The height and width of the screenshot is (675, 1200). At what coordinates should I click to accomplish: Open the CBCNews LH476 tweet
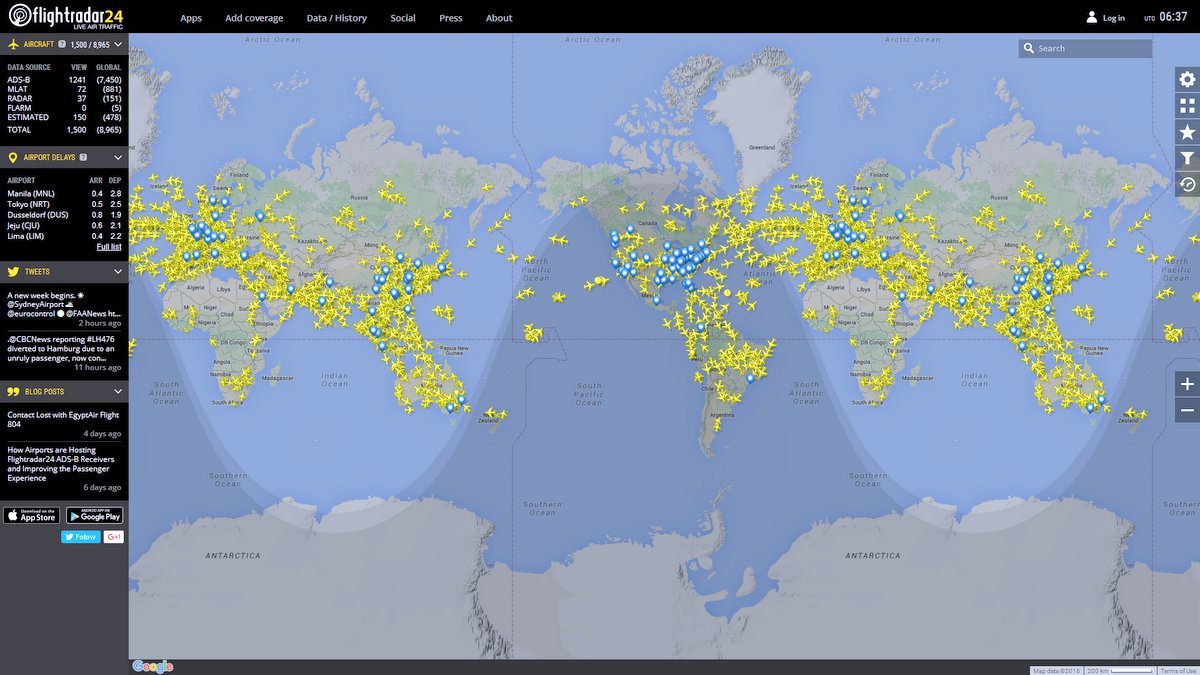(64, 349)
